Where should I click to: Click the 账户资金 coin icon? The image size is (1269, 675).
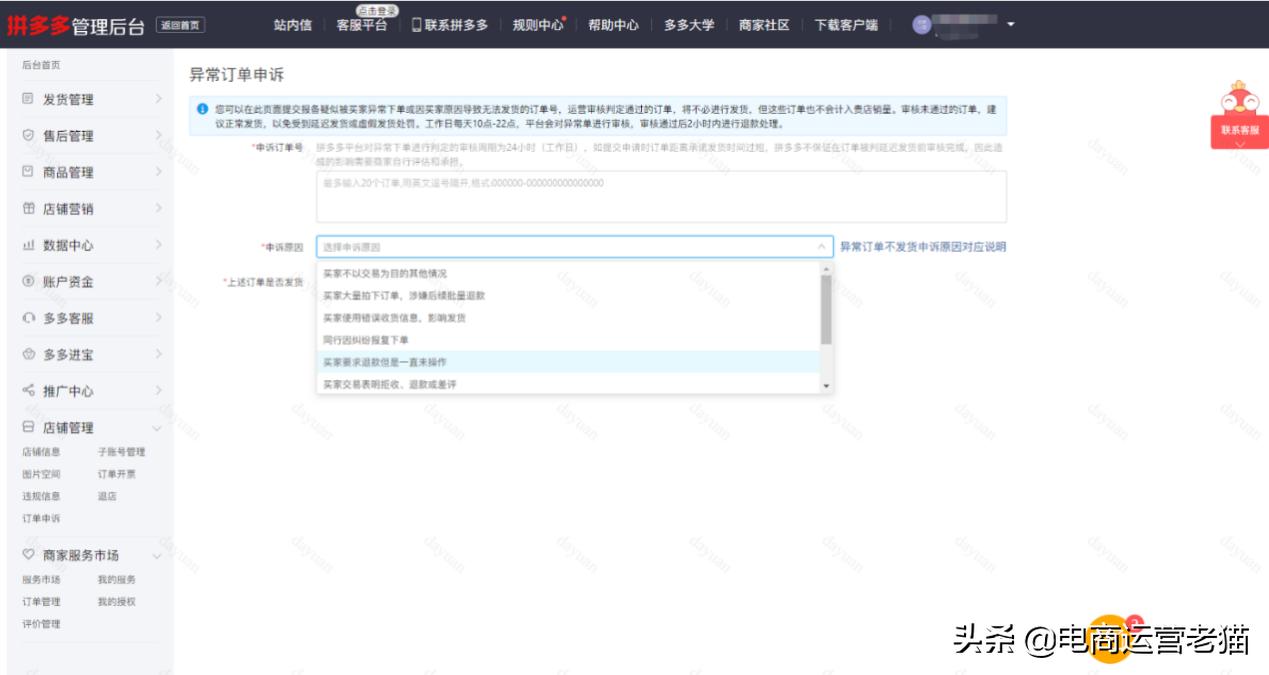[28, 282]
